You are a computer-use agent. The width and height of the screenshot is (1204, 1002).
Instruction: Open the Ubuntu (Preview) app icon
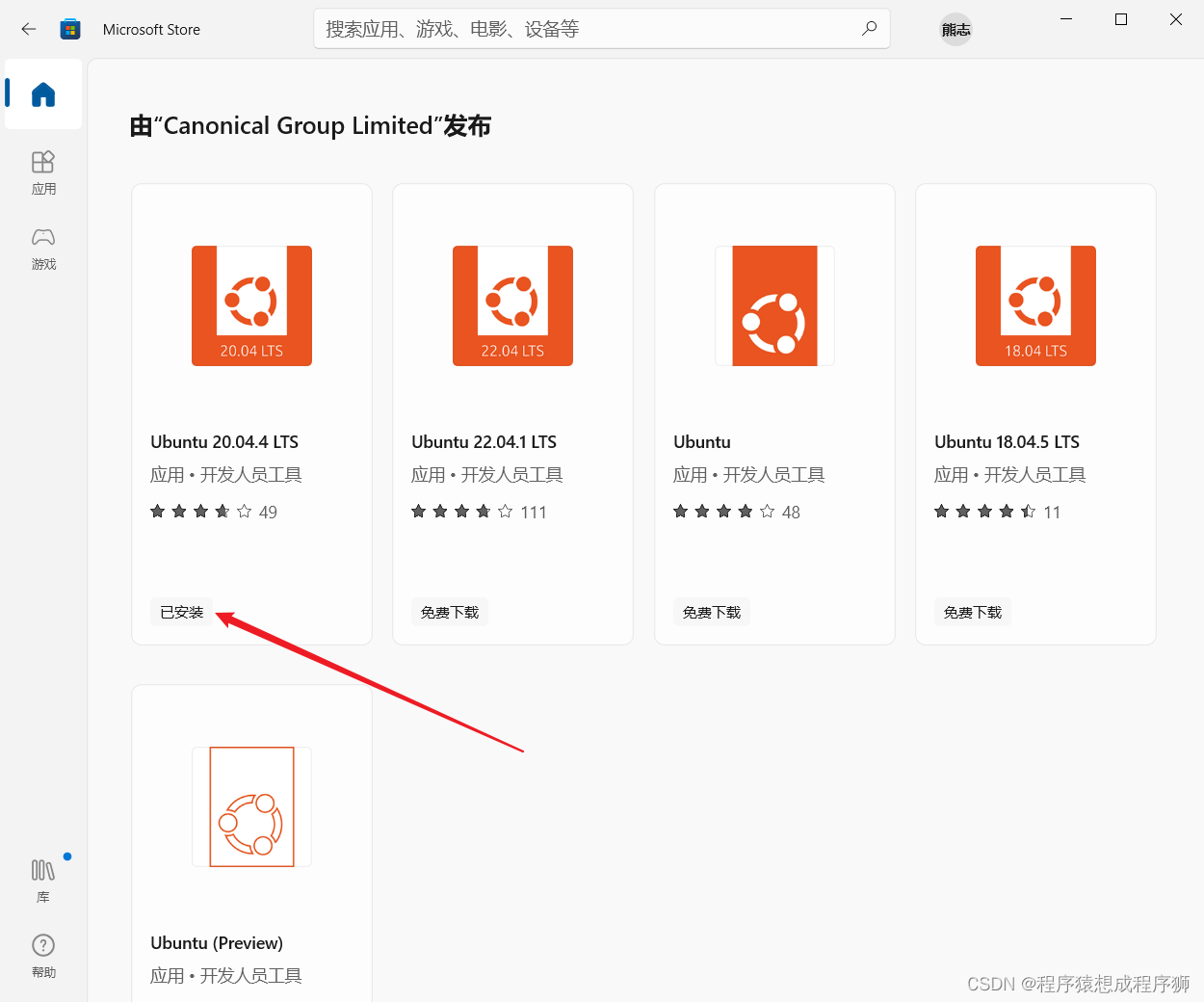(251, 806)
